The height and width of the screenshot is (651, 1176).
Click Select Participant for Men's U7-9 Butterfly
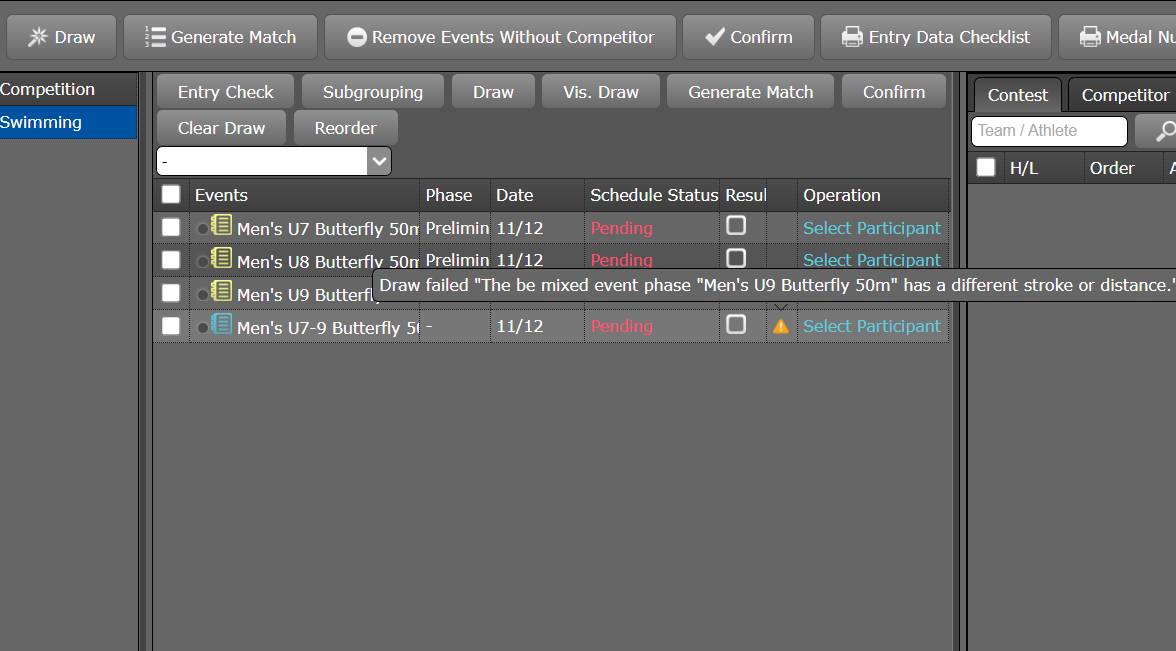[x=871, y=326]
